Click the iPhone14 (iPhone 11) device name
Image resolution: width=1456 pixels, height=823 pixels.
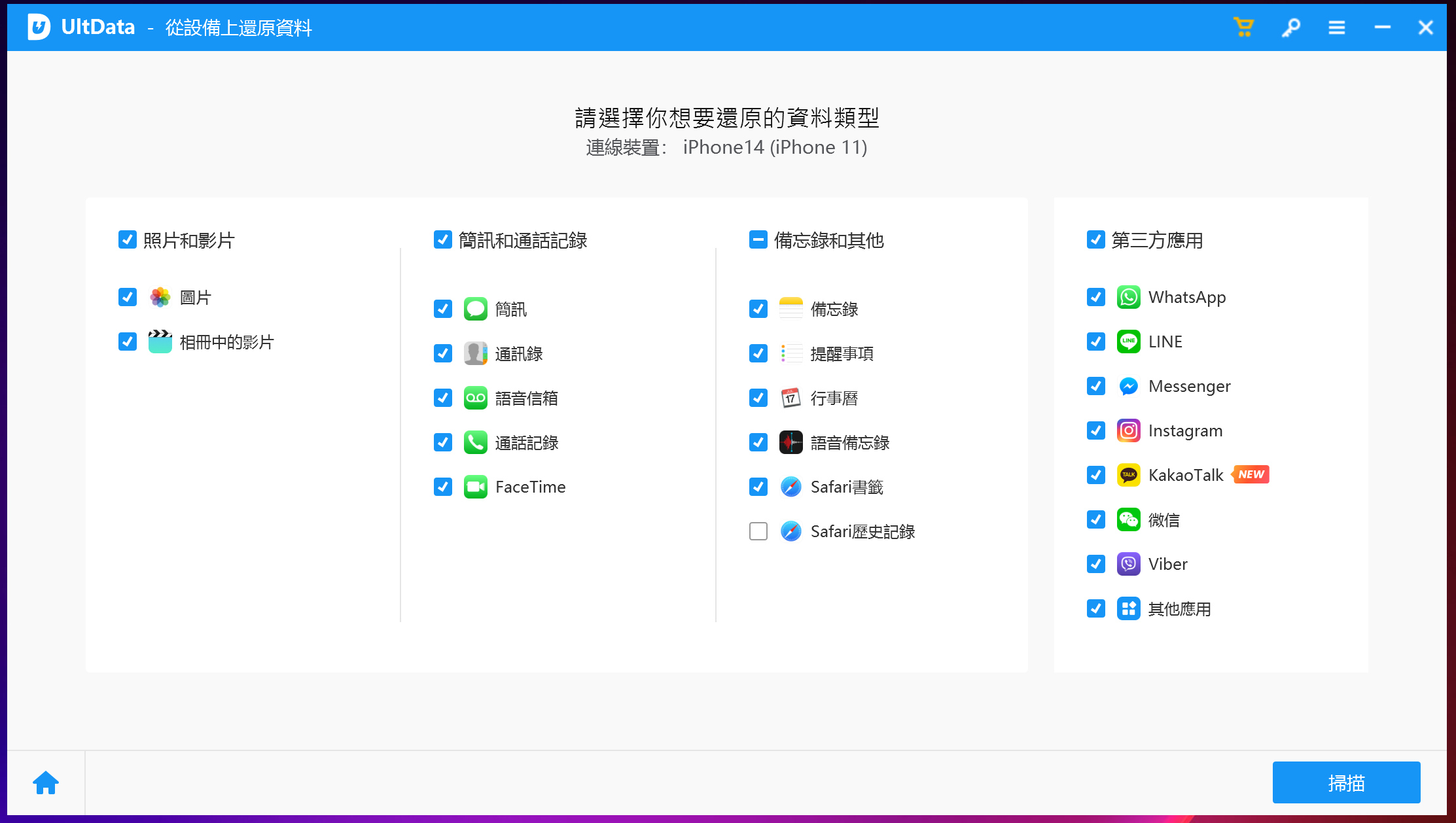(775, 147)
